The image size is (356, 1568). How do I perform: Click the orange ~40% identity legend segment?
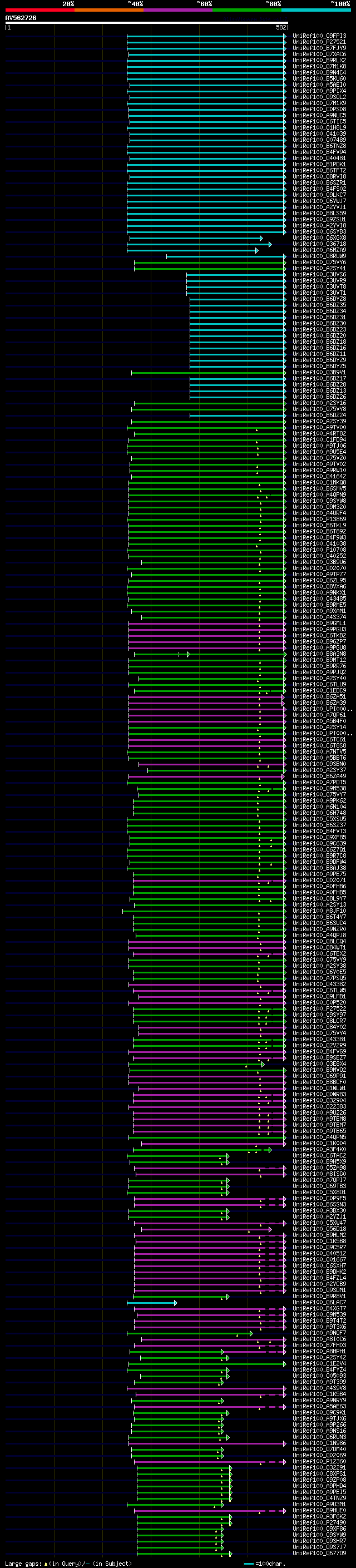click(109, 10)
